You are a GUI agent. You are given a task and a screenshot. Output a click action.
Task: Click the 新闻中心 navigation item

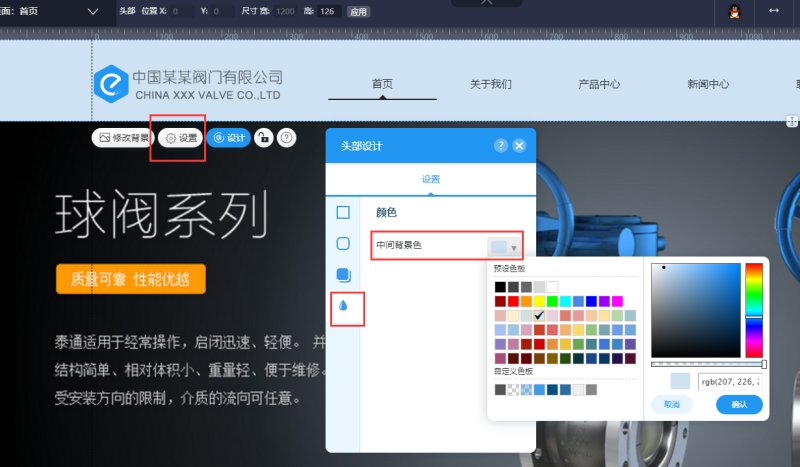708,84
